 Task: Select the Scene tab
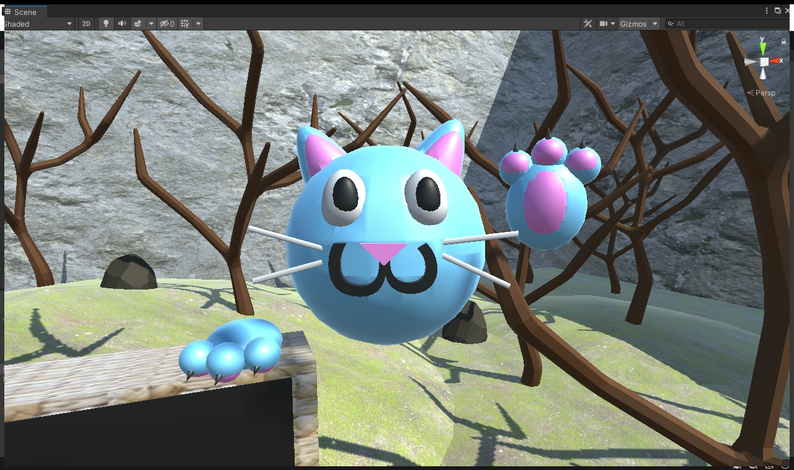pyautogui.click(x=23, y=12)
